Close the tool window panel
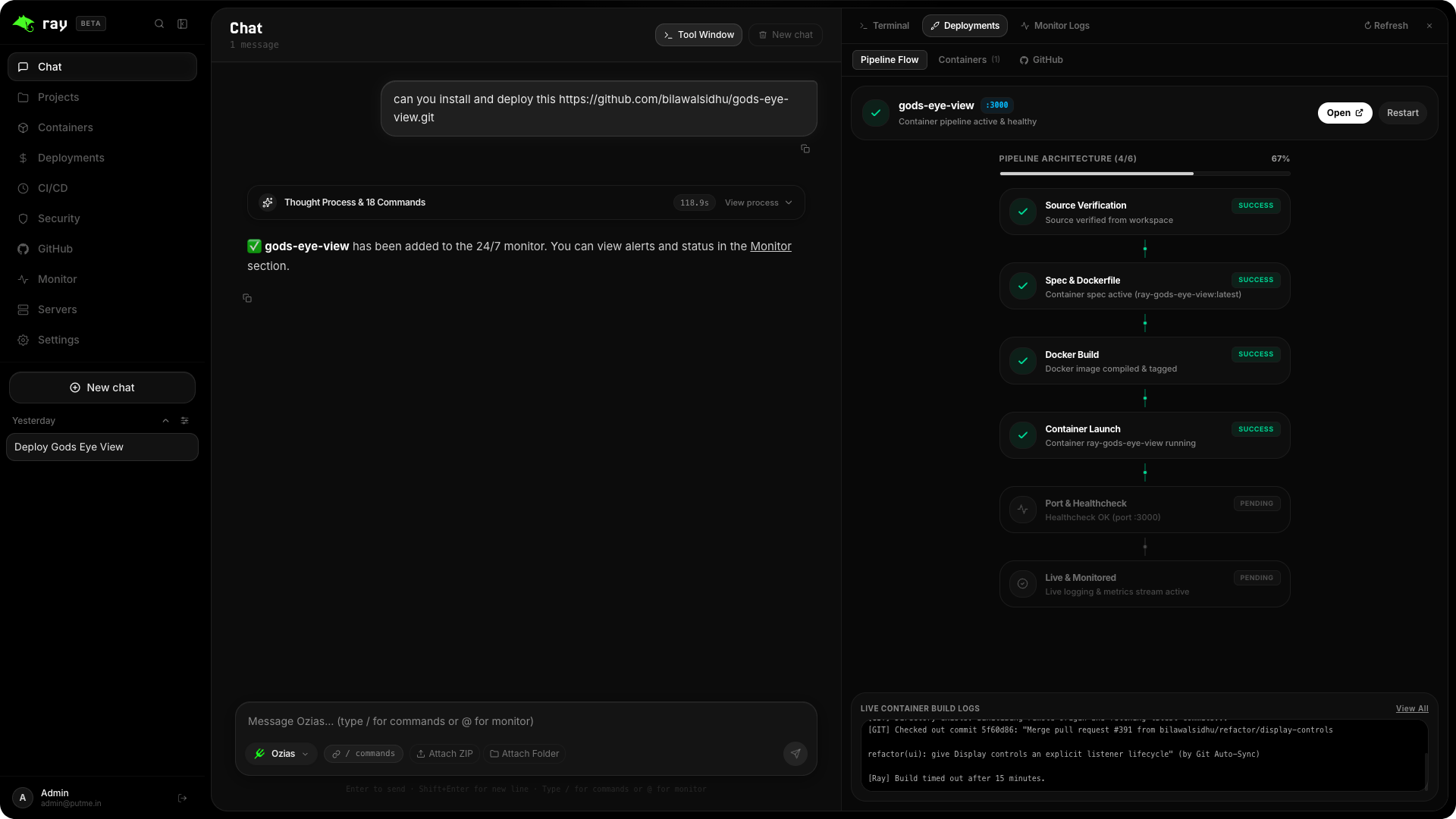 [1429, 26]
